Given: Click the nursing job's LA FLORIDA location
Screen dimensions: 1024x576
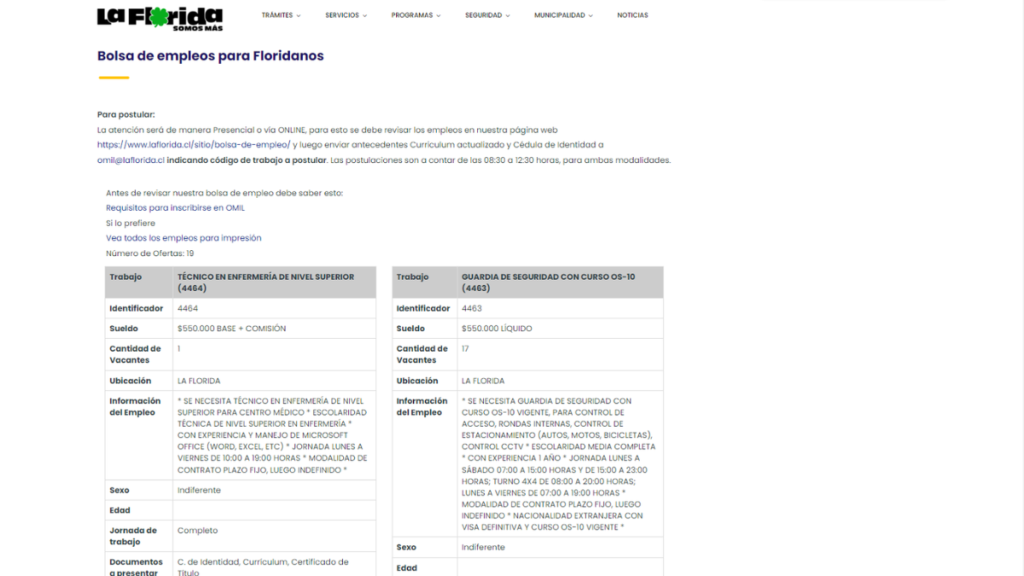Looking at the screenshot, I should pyautogui.click(x=199, y=381).
